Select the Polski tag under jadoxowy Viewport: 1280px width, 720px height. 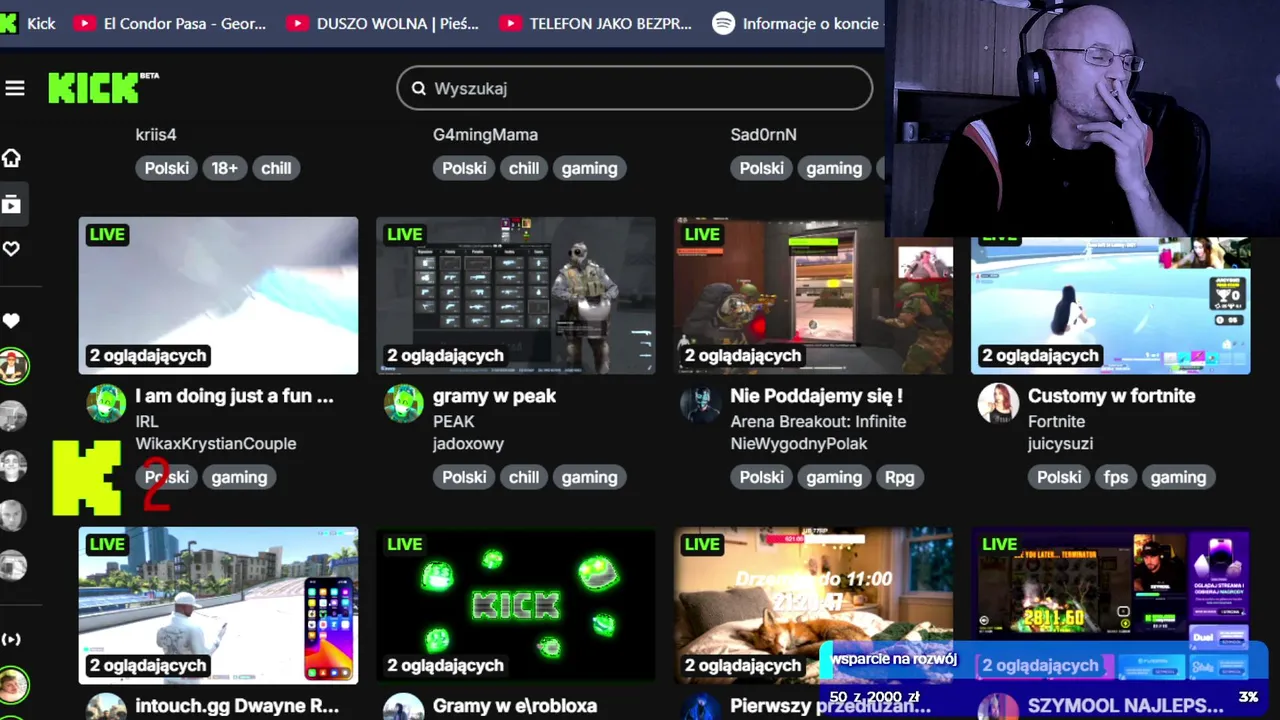click(x=464, y=477)
